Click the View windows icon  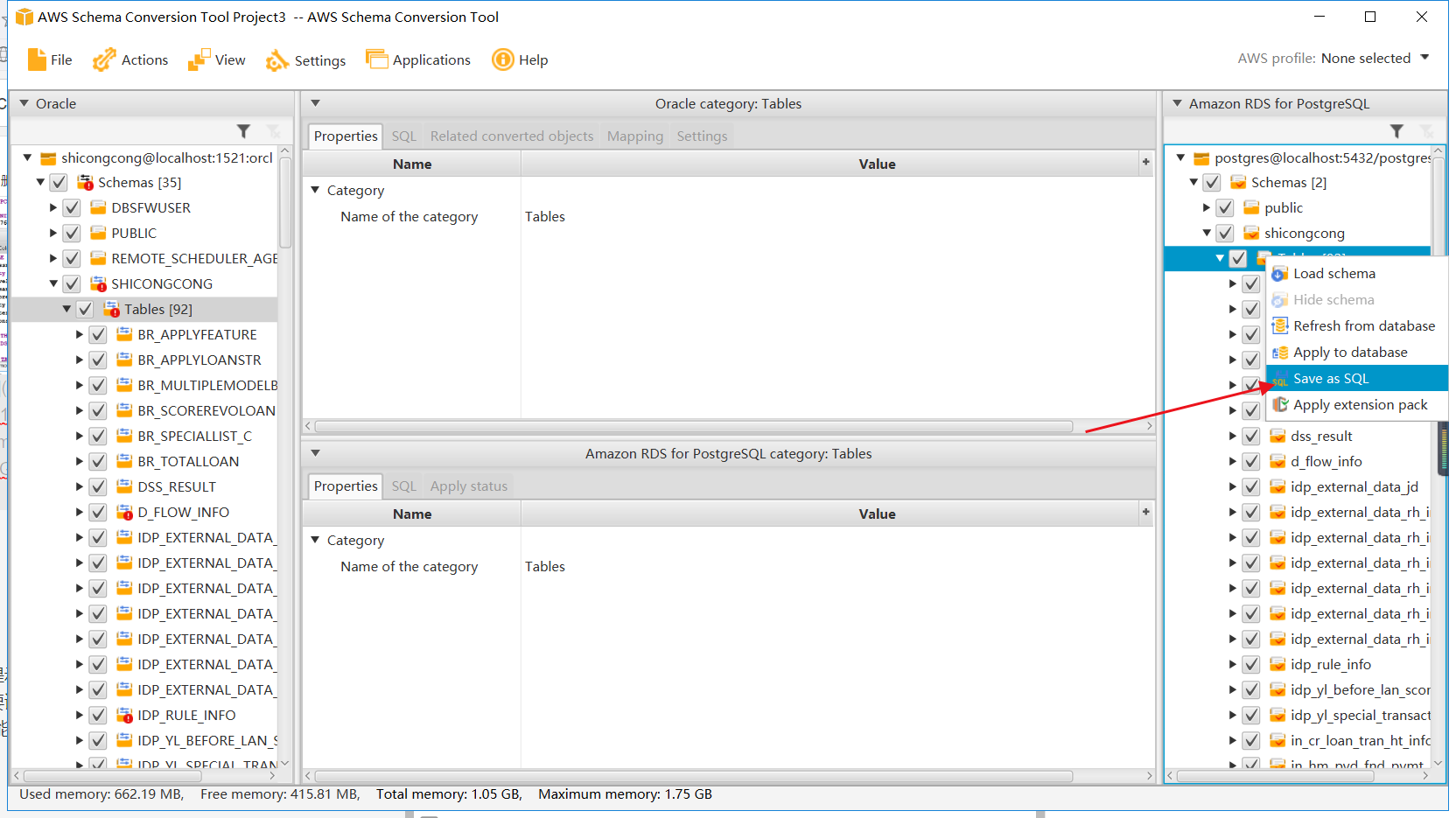pyautogui.click(x=199, y=59)
